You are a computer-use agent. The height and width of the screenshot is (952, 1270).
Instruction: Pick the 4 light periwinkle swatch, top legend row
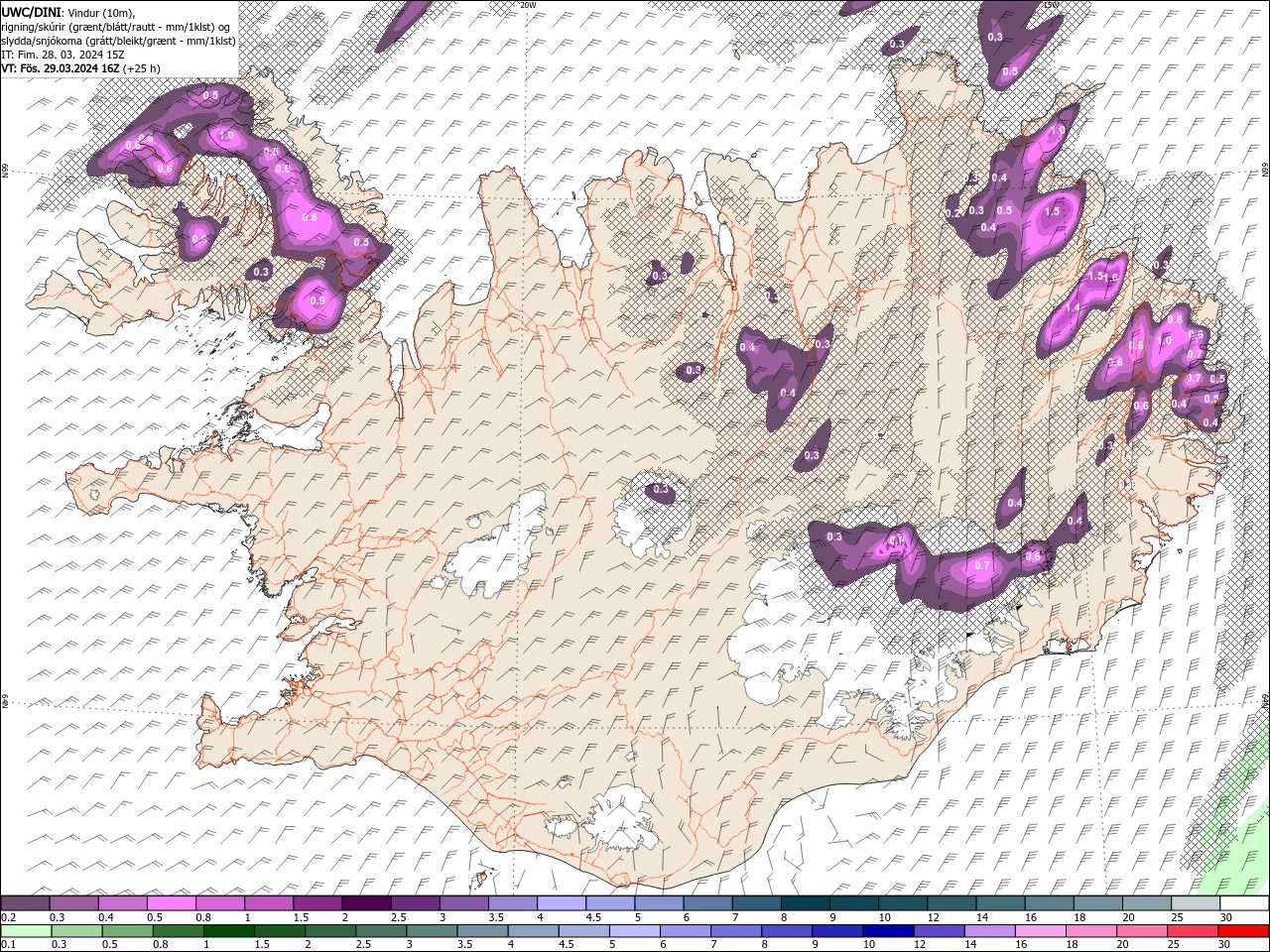coord(562,903)
